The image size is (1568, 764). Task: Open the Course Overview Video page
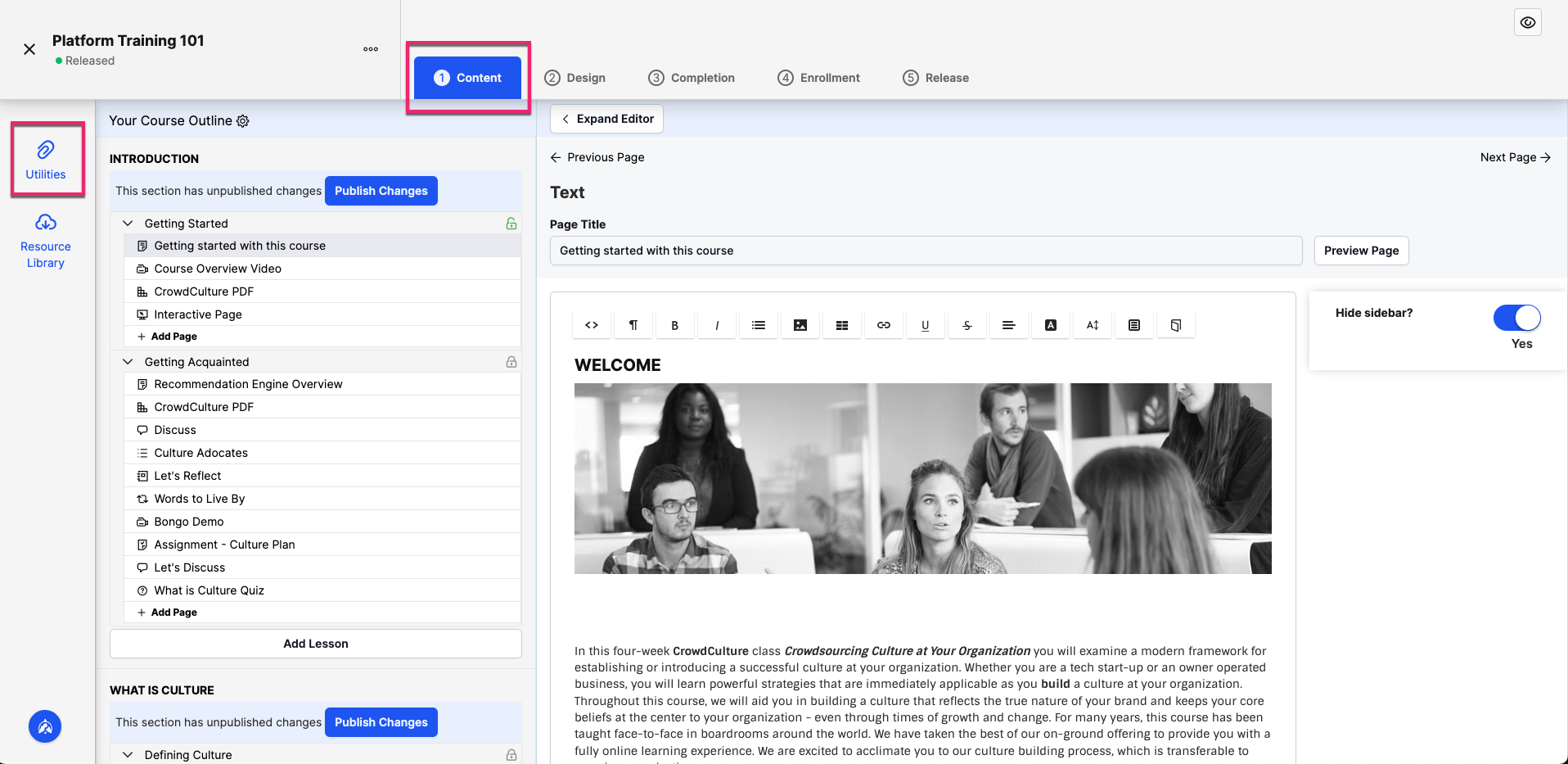coord(322,269)
